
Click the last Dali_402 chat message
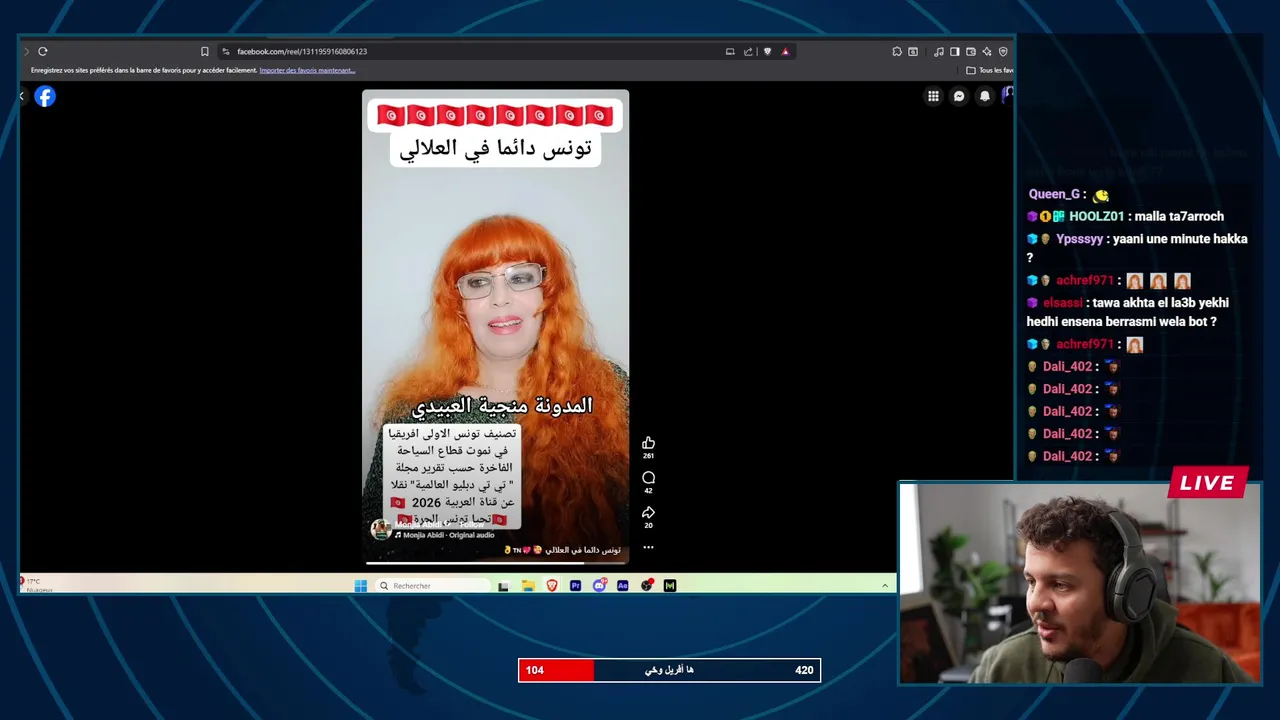[1073, 456]
